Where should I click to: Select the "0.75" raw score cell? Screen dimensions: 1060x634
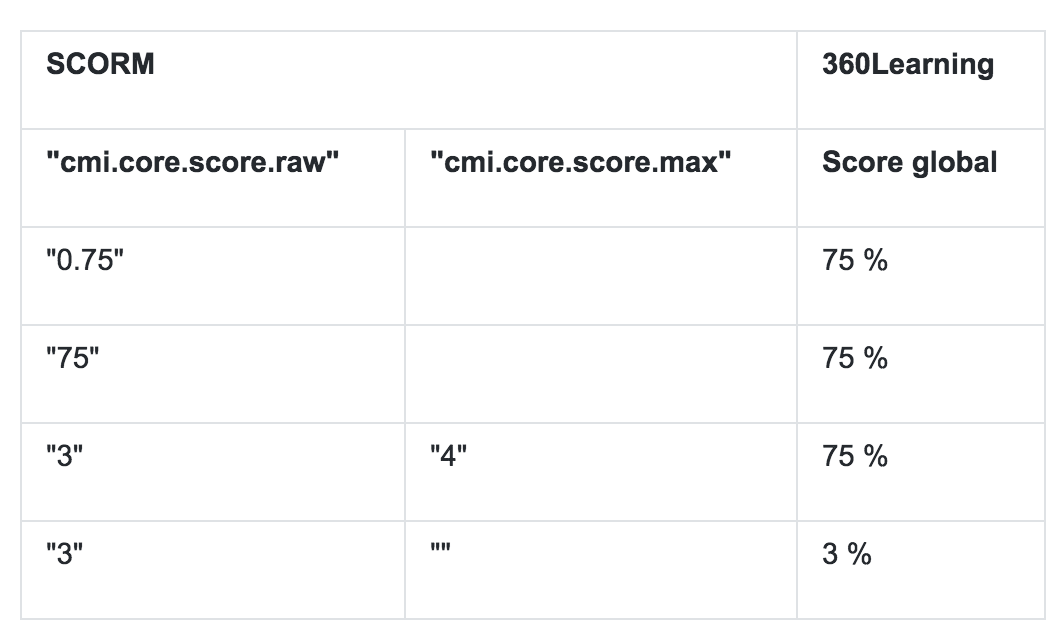click(x=86, y=261)
